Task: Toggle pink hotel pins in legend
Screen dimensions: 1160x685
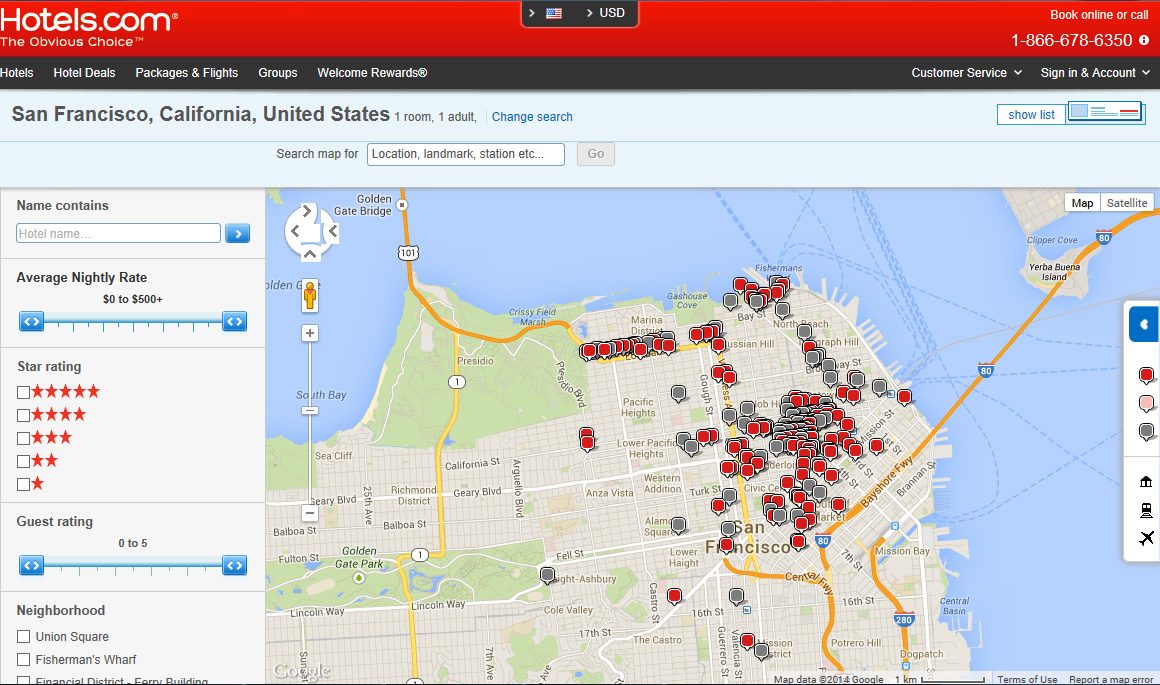Action: click(x=1146, y=404)
